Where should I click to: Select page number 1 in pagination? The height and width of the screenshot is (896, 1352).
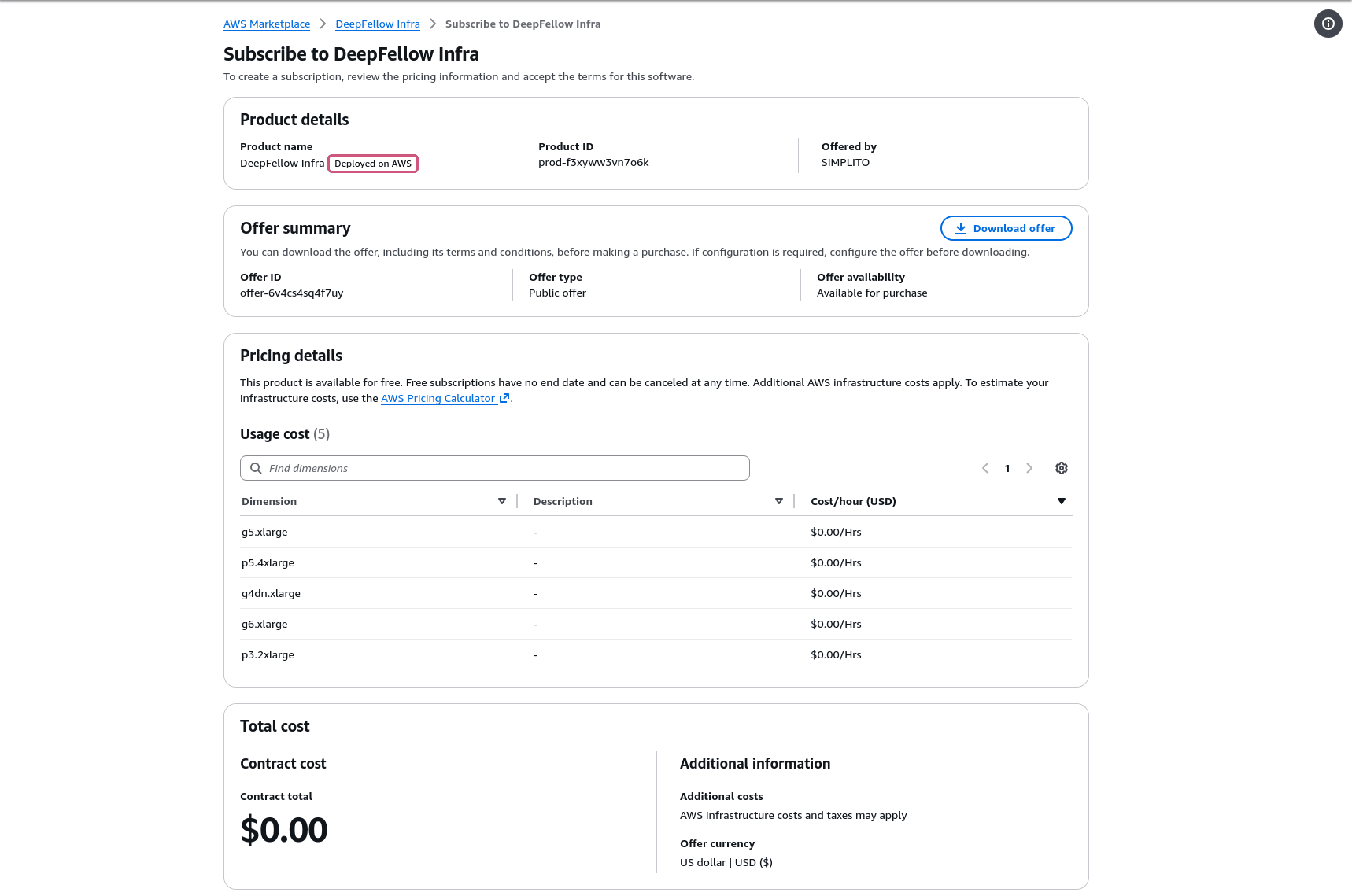pos(1007,468)
